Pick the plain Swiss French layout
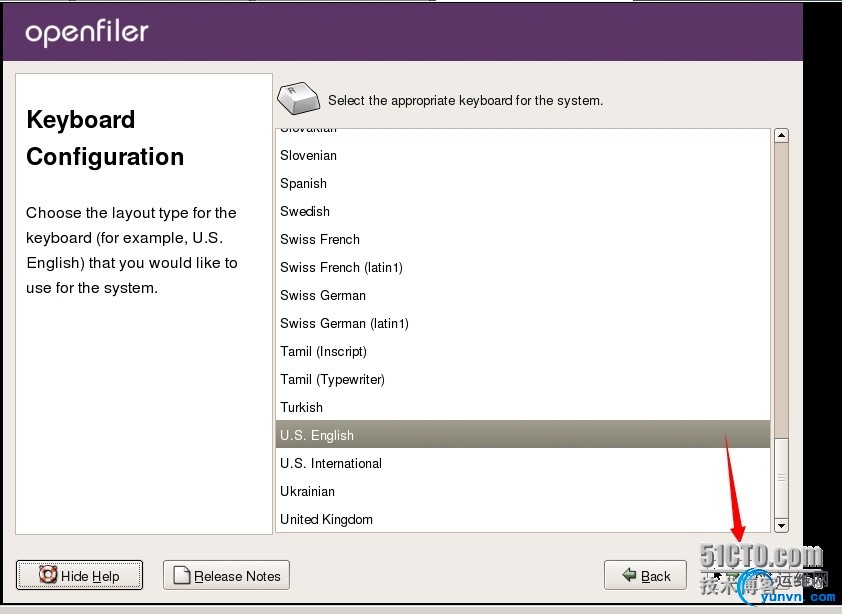This screenshot has width=842, height=614. tap(523, 240)
